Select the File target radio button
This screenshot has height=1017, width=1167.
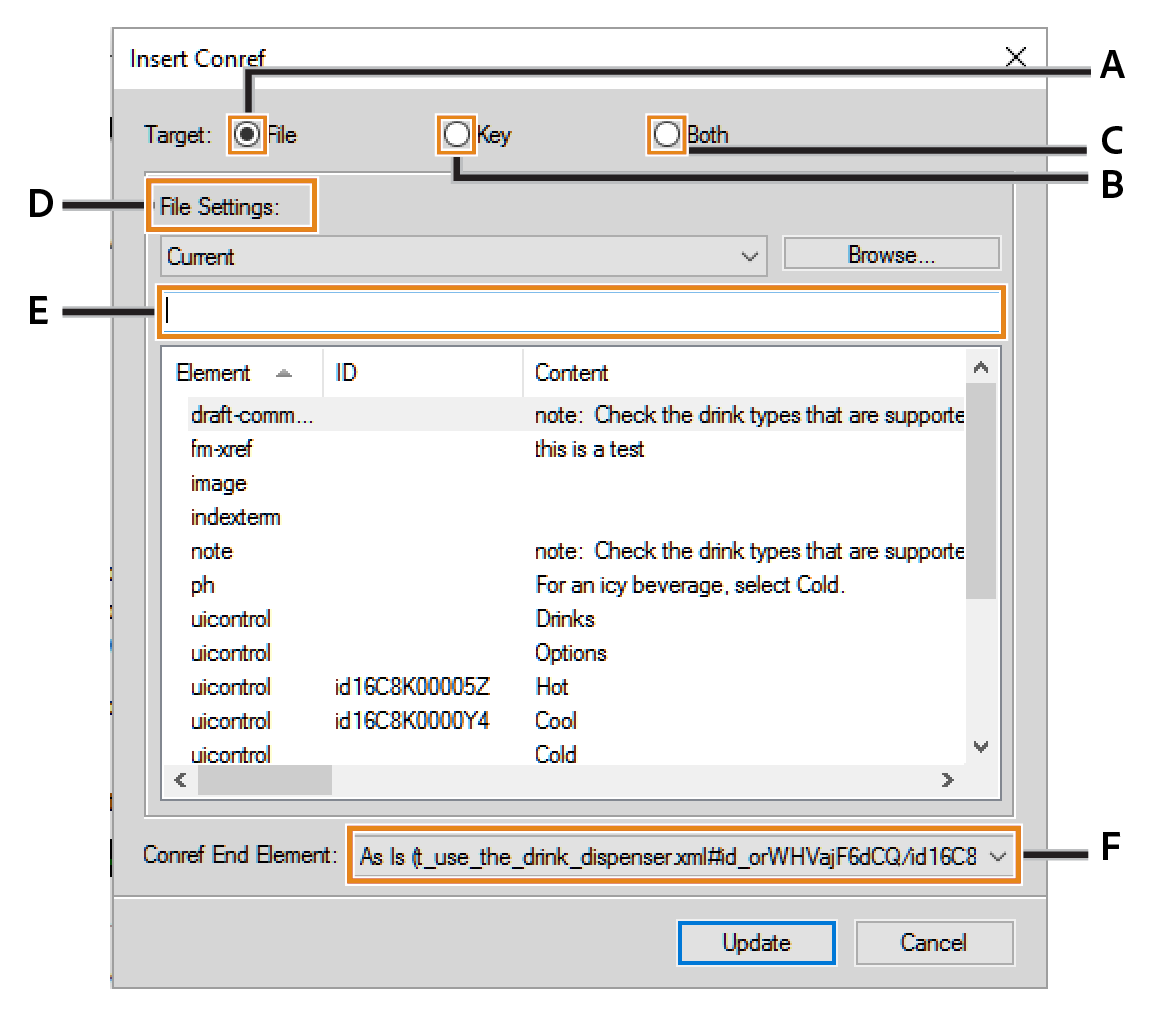tap(246, 133)
